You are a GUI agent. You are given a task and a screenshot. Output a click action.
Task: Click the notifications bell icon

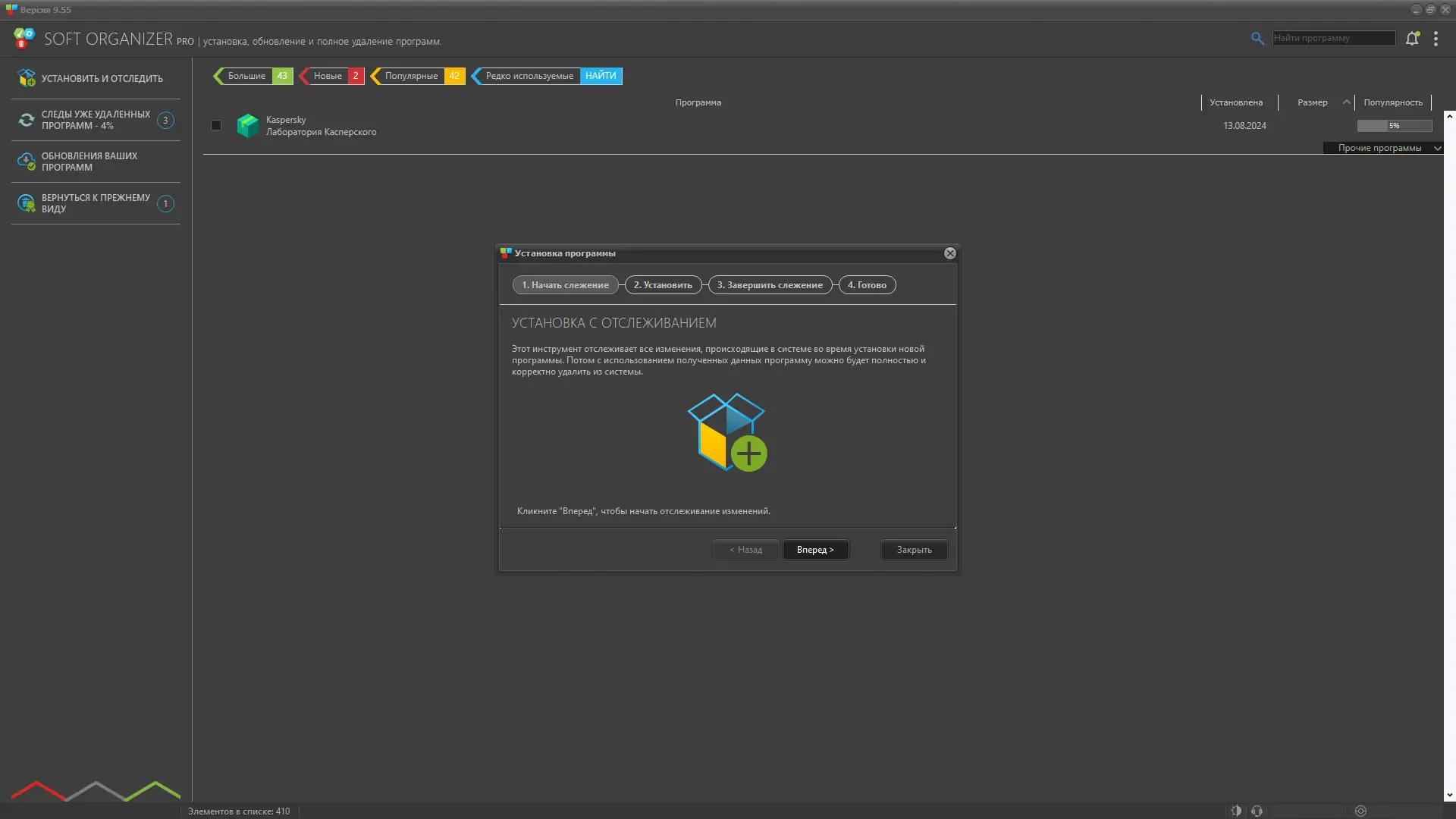pos(1412,39)
